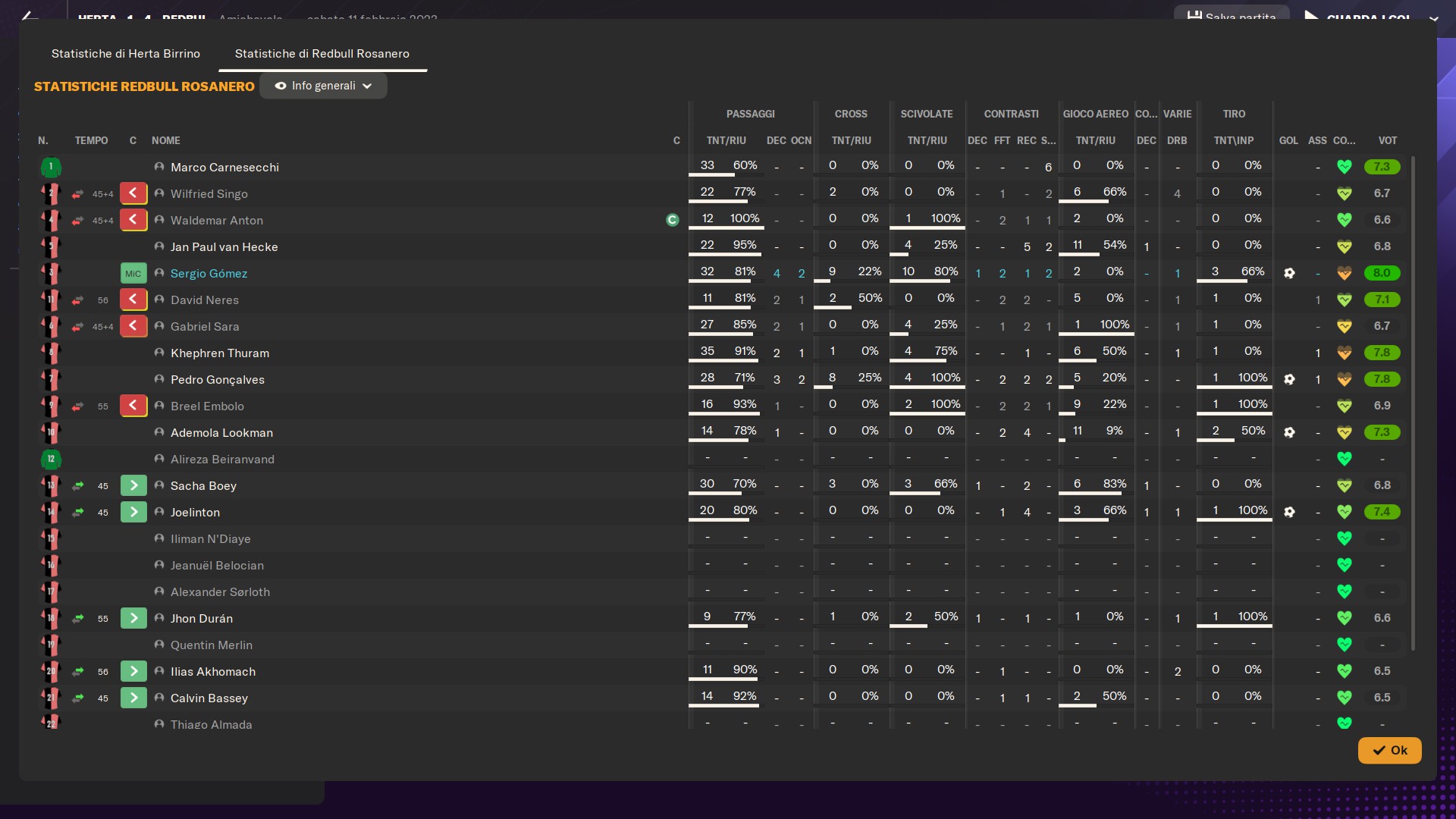Sort by the N. shirt number header

(x=43, y=140)
